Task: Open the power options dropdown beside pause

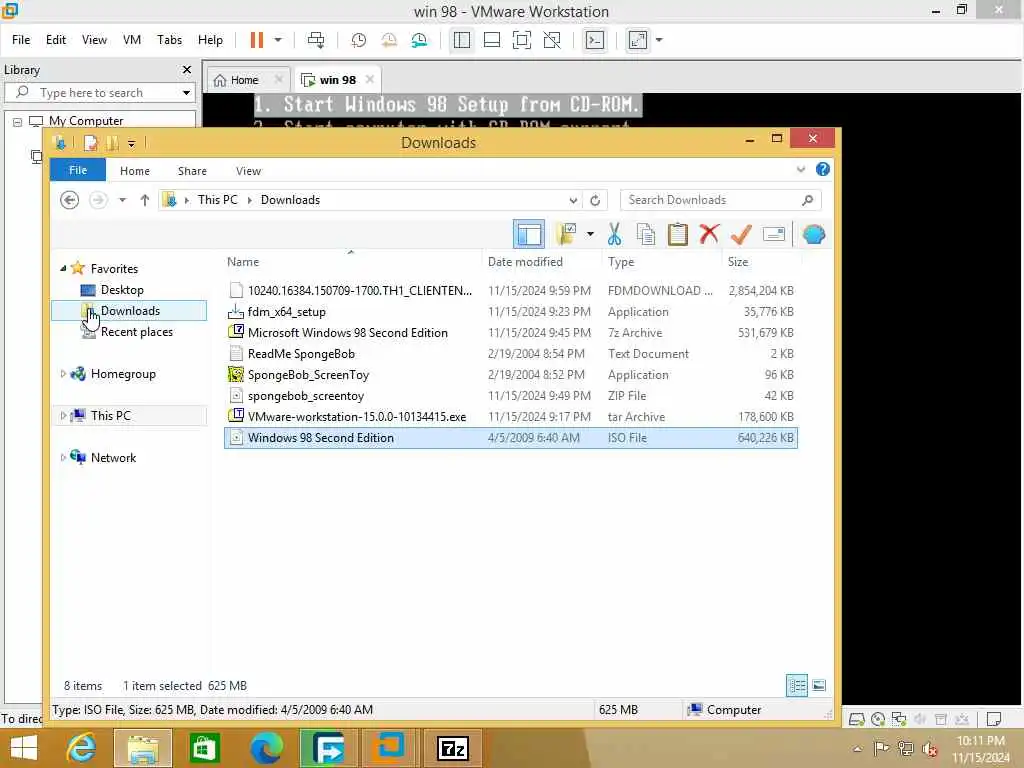Action: (x=278, y=40)
